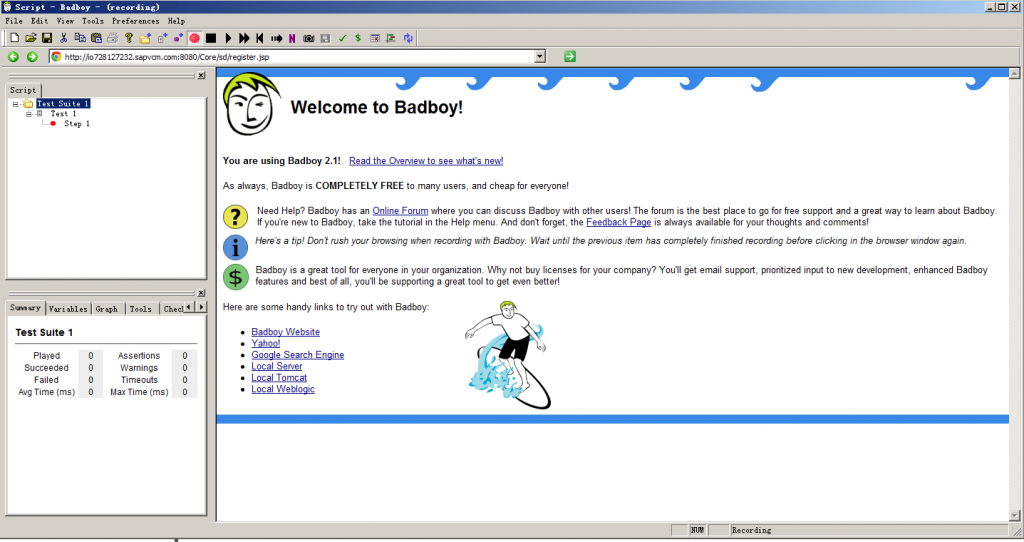Open the Local Server link
1024x542 pixels.
point(277,366)
